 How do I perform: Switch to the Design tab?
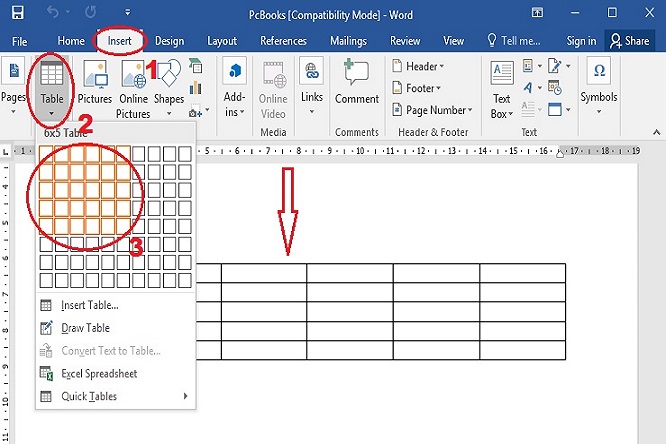169,41
